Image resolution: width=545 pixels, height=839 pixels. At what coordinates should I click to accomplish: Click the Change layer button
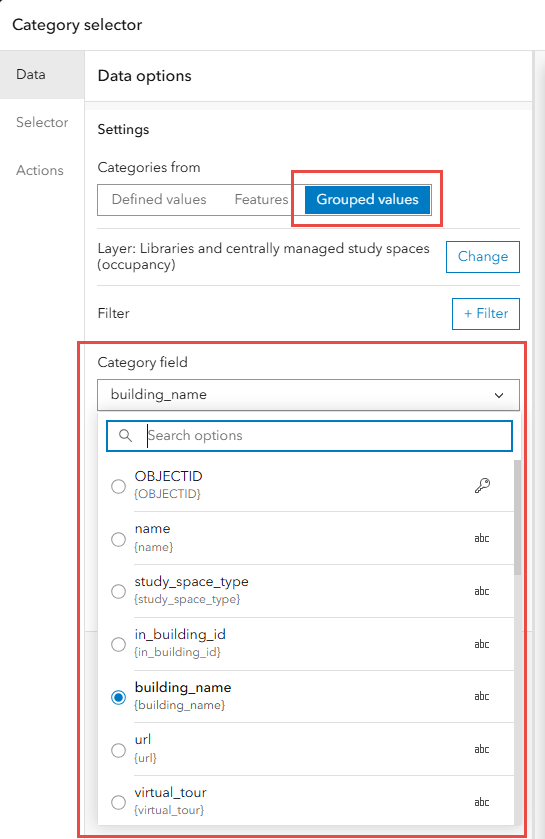click(482, 257)
